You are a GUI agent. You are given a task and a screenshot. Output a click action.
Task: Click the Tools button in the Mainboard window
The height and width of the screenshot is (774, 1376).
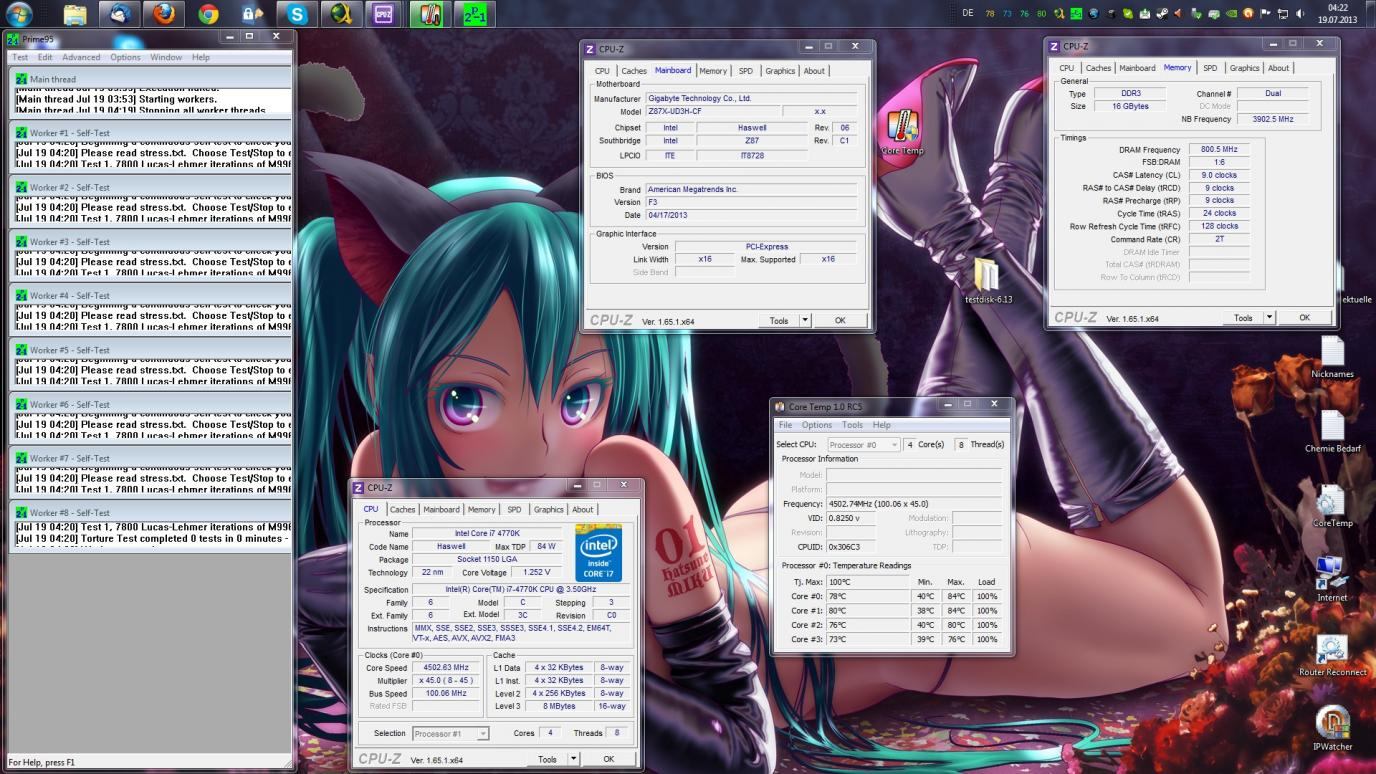pyautogui.click(x=779, y=321)
